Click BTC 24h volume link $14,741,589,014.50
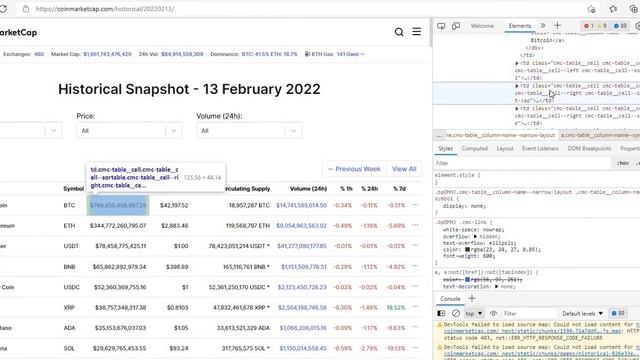Viewport: 640px width, 360px height. 301,205
